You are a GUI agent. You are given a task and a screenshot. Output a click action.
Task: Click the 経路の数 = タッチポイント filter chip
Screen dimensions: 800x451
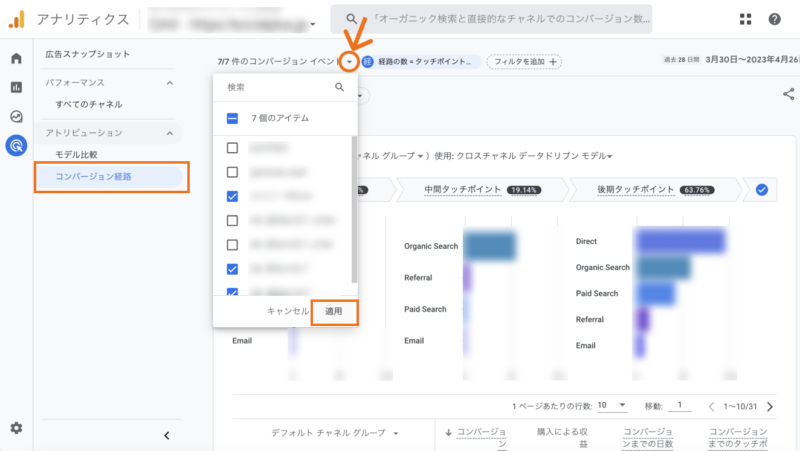pyautogui.click(x=421, y=62)
